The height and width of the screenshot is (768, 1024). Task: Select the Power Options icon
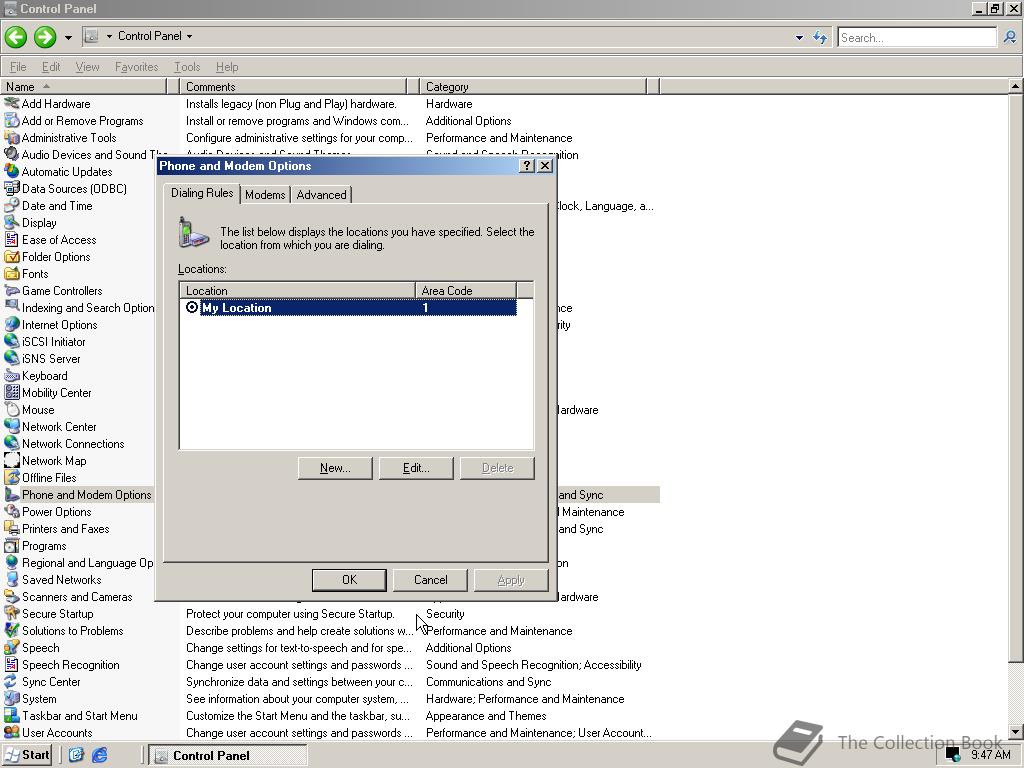12,511
